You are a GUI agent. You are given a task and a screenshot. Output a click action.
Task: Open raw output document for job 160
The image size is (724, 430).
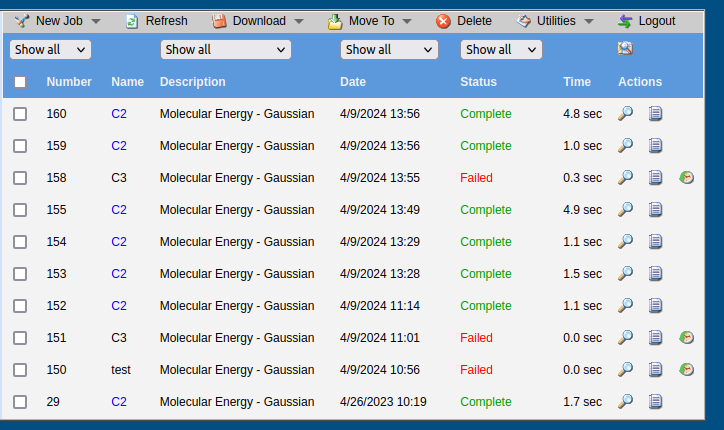655,113
